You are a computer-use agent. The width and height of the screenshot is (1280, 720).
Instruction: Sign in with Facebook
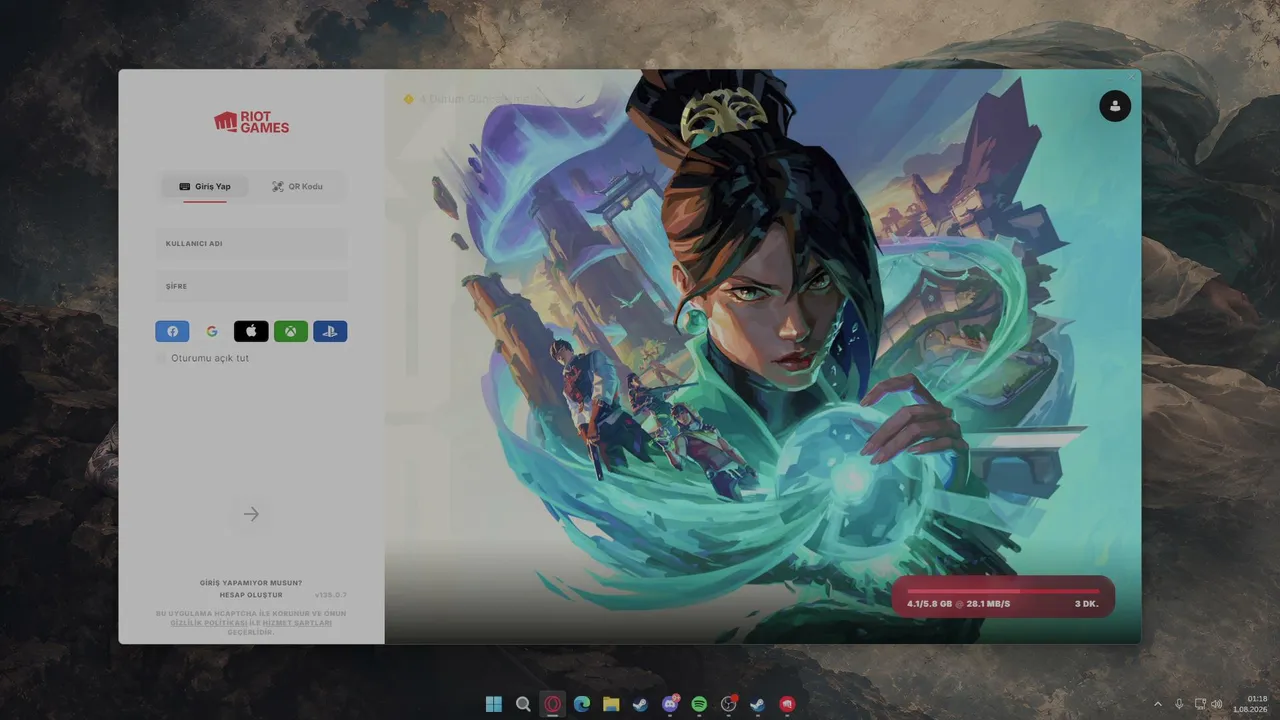[x=172, y=331]
